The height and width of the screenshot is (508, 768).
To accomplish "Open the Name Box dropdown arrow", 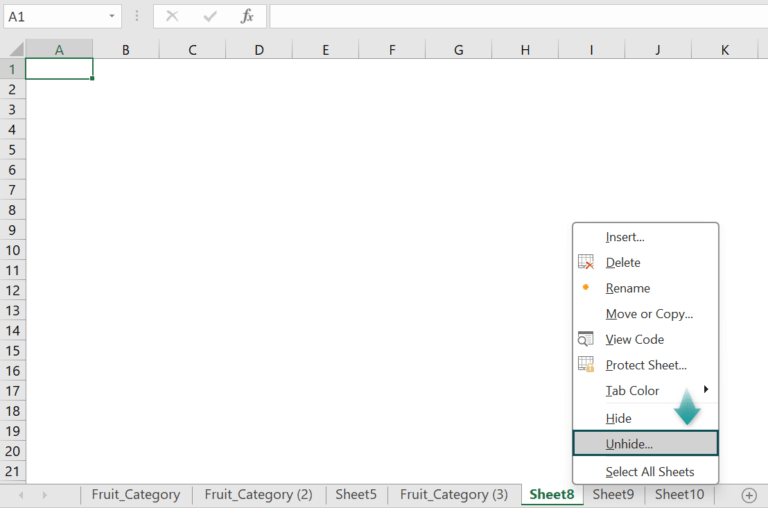I will [x=112, y=16].
